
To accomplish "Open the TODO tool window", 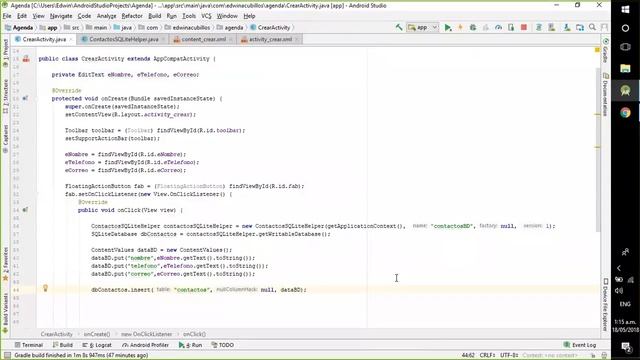I will [x=222, y=345].
